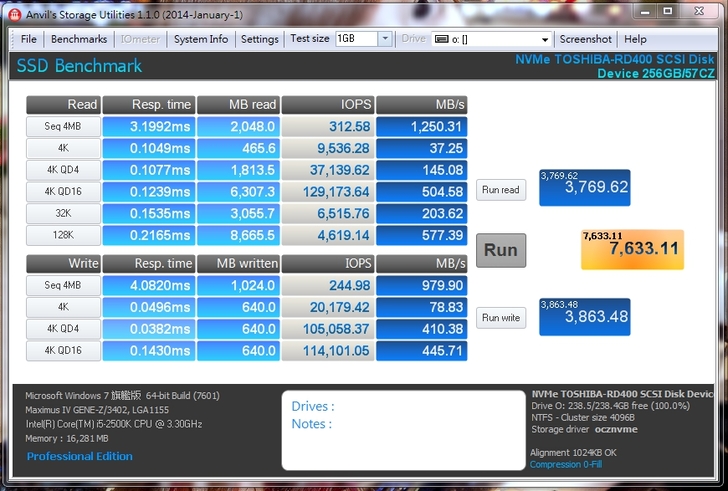Click the Intel Core i5-2500K CPU text

click(113, 424)
